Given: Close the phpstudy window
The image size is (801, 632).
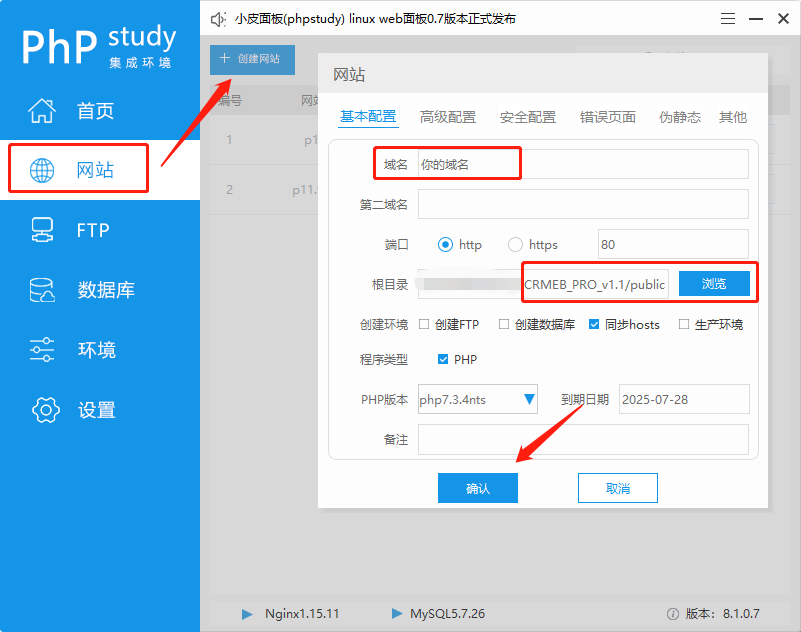Looking at the screenshot, I should point(783,19).
